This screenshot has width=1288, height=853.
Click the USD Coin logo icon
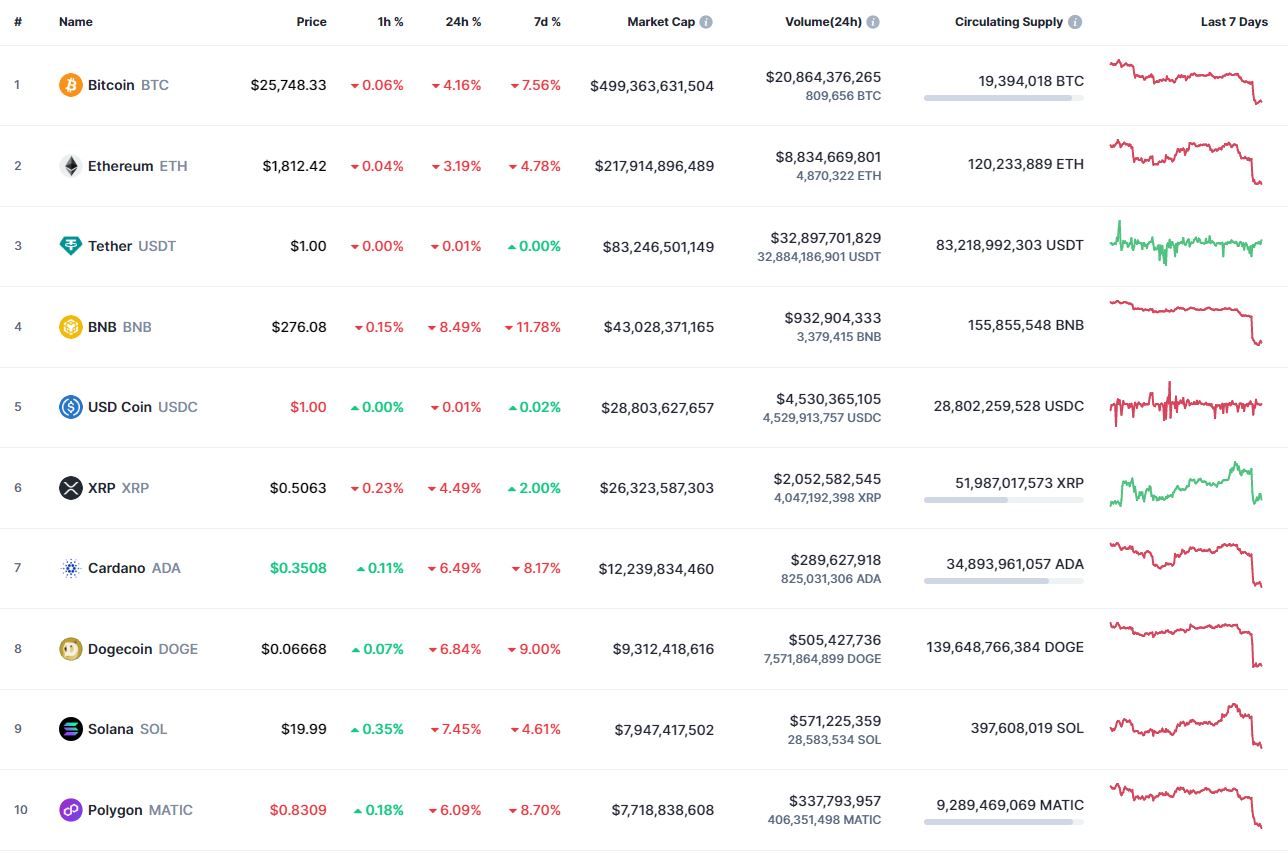(x=70, y=407)
